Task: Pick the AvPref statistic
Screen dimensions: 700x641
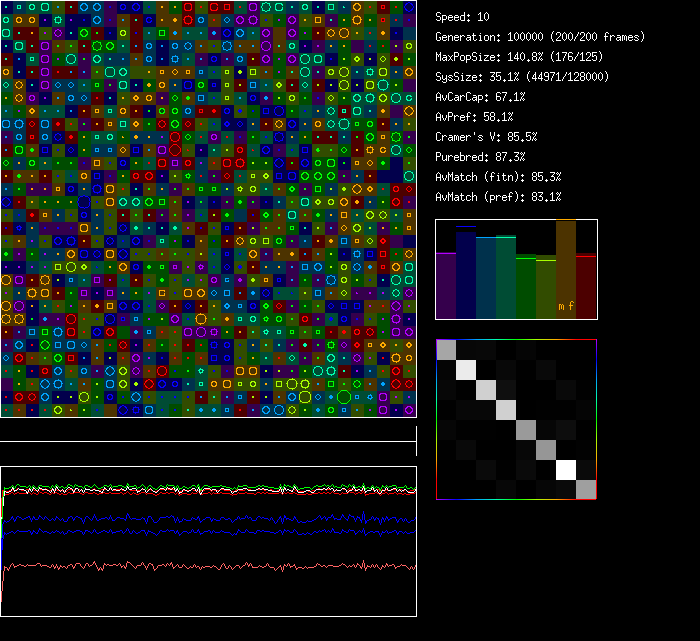Action: 475,117
